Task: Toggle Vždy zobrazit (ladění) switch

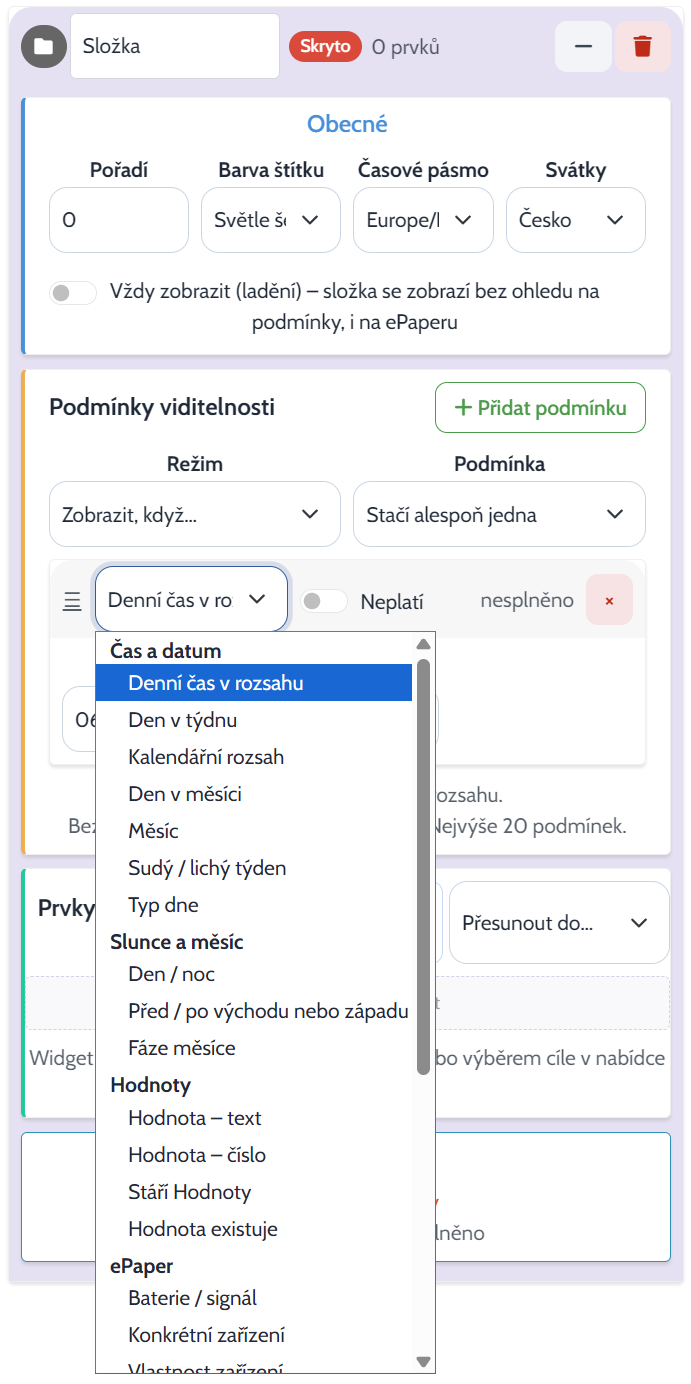Action: 74,292
